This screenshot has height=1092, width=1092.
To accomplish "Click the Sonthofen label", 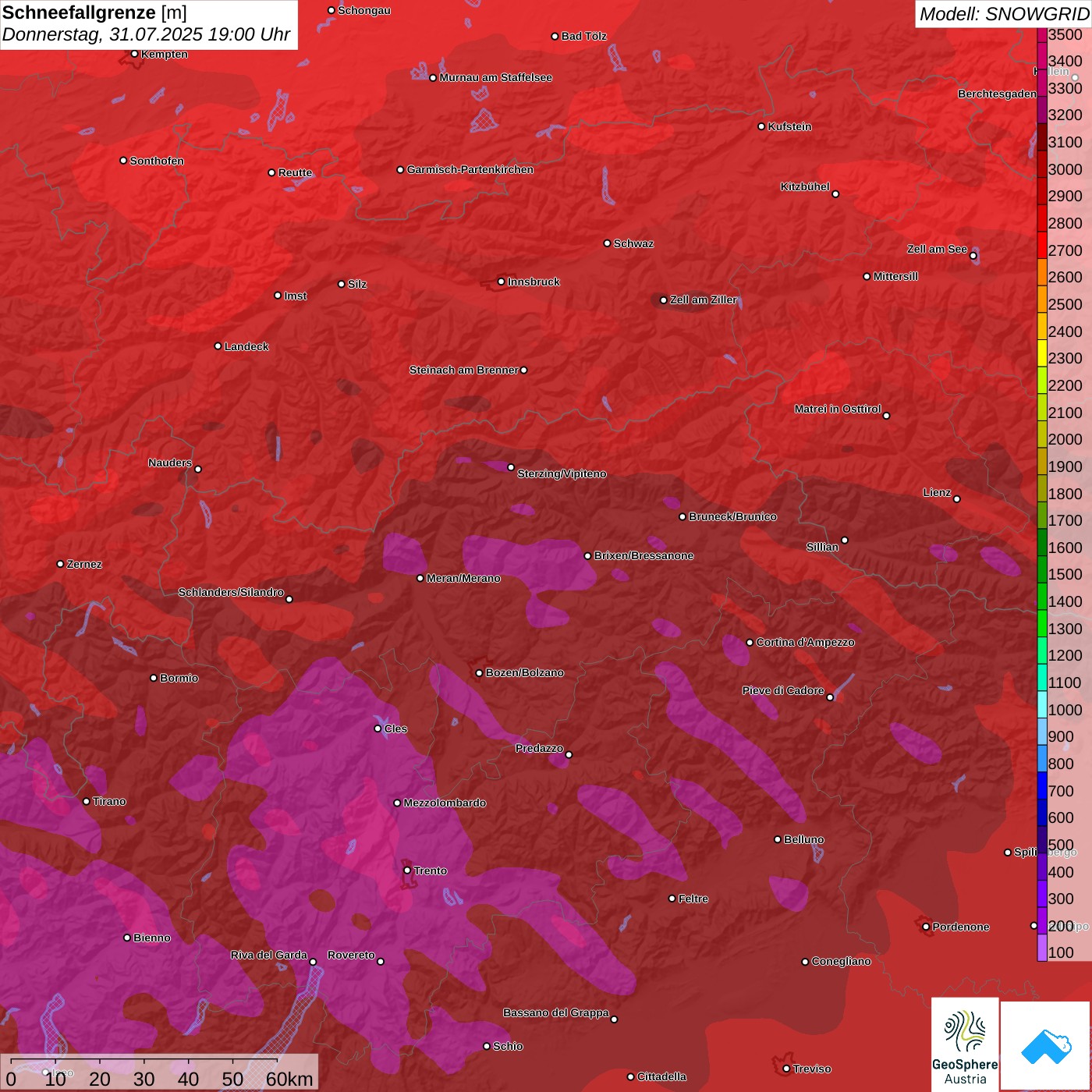I will 157,161.
